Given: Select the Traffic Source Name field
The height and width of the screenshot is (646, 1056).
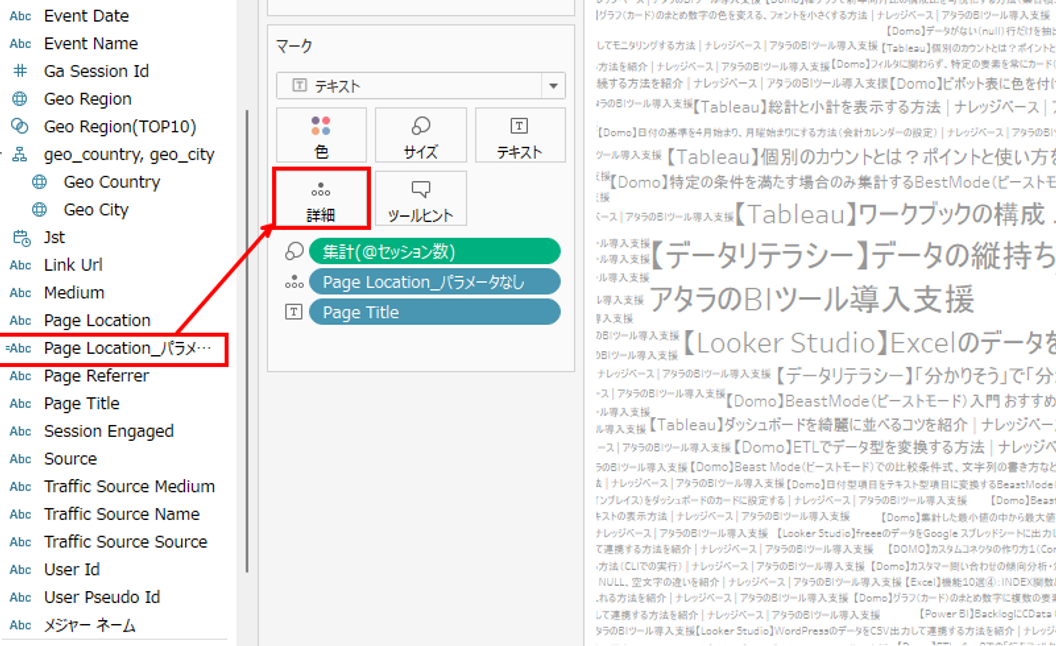Looking at the screenshot, I should pos(122,513).
